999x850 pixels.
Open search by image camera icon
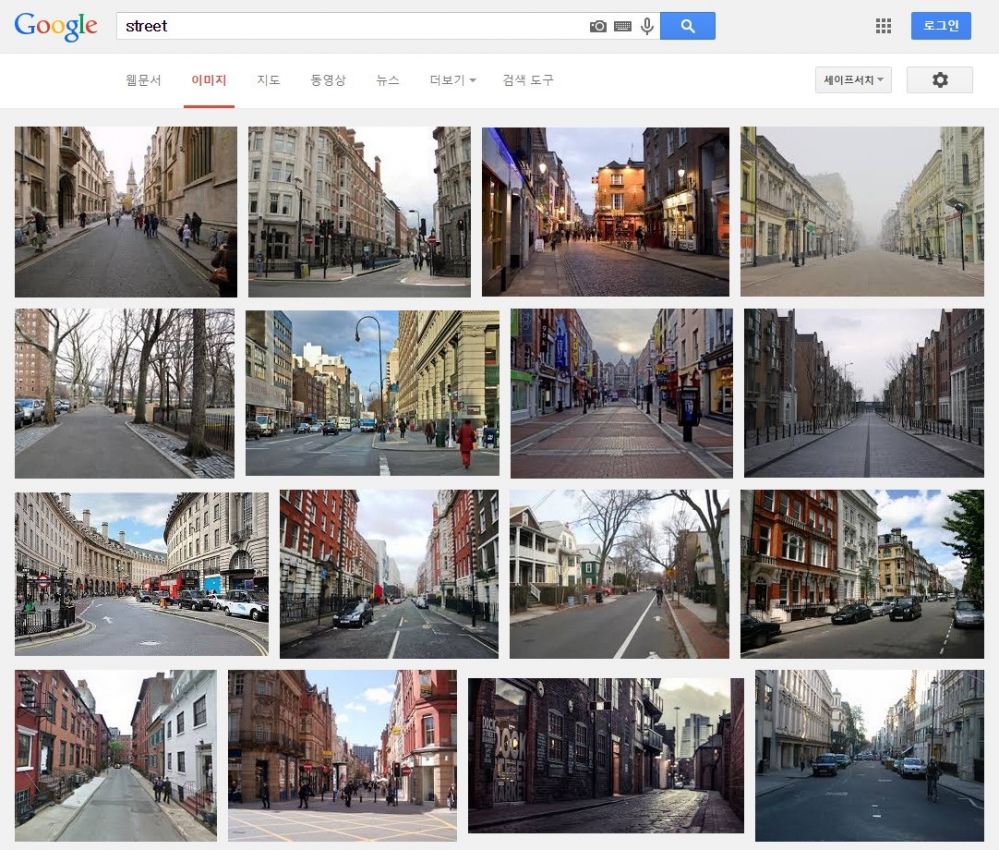tap(598, 26)
